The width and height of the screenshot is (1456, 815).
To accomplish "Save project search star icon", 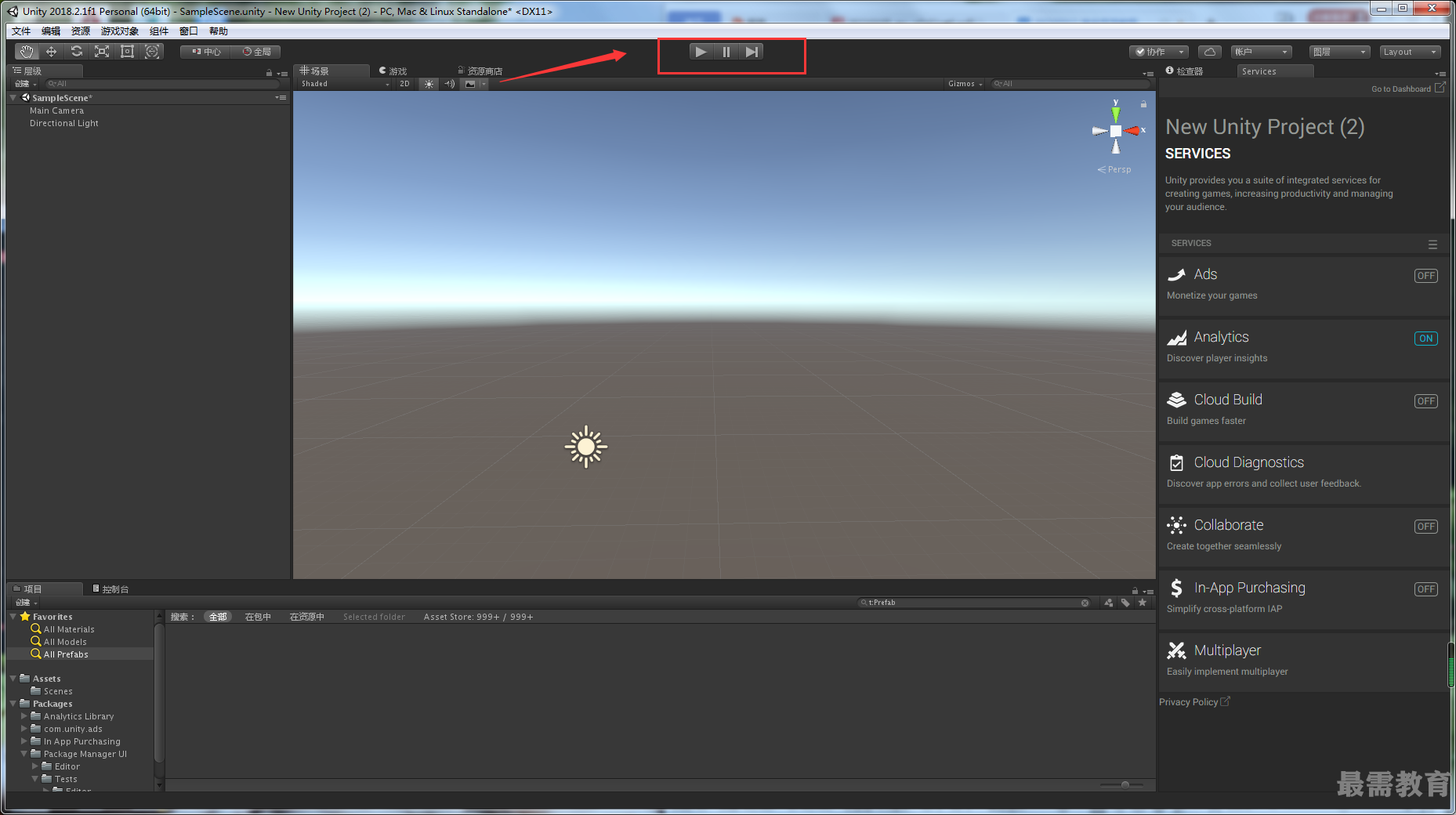I will click(1143, 603).
